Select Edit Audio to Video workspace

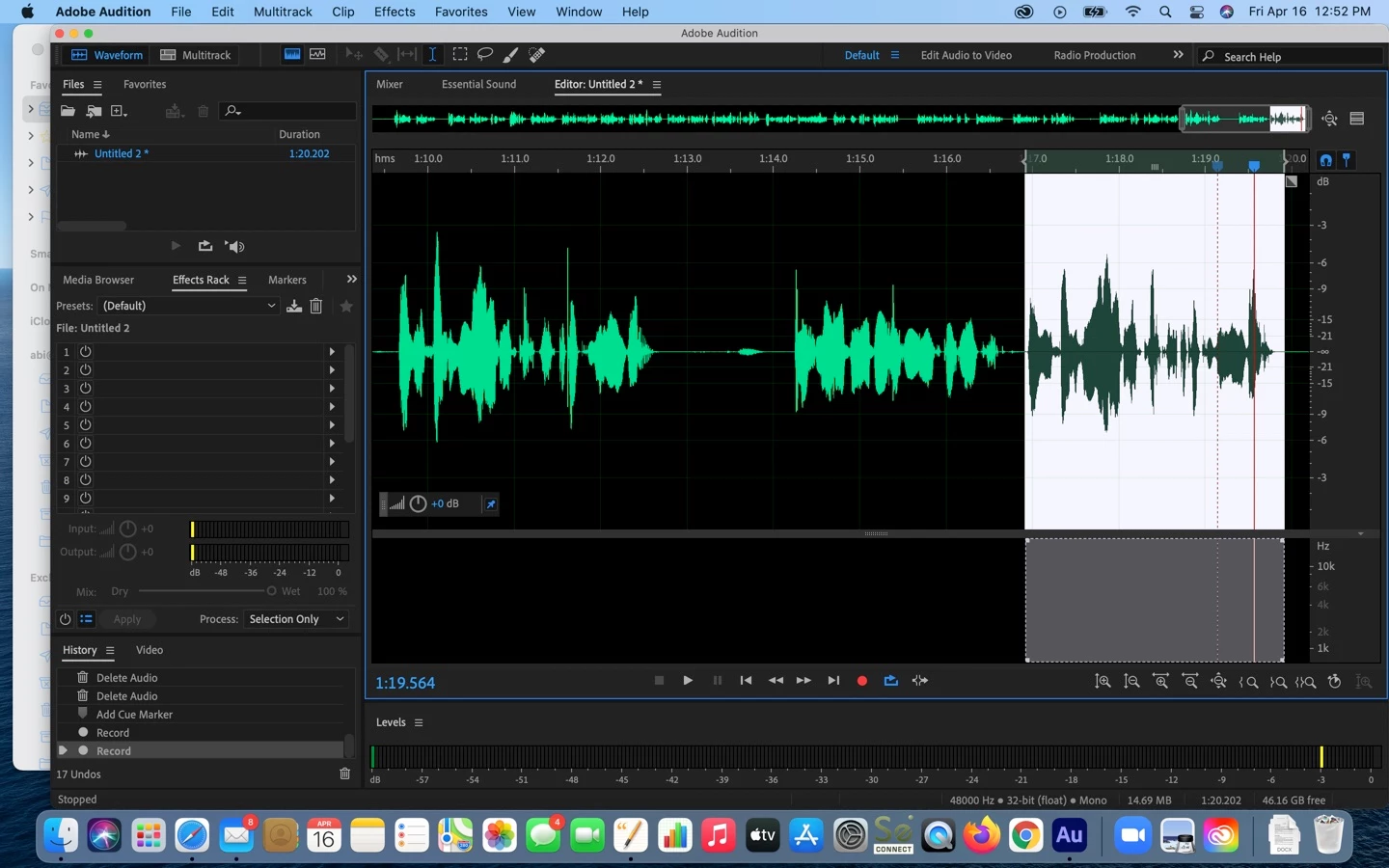click(966, 55)
